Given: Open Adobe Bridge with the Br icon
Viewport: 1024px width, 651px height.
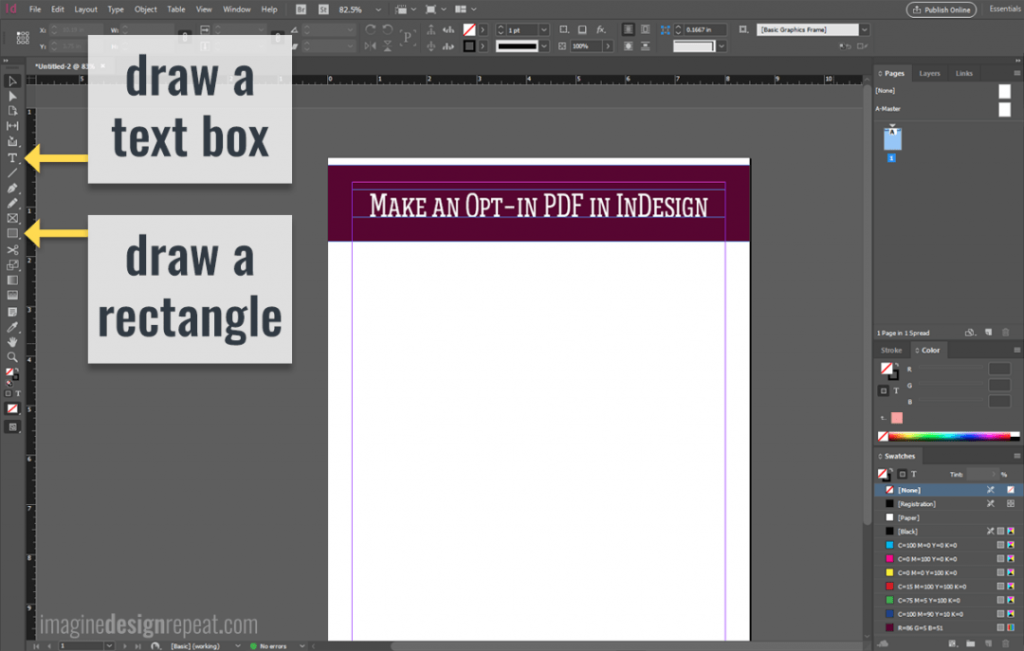Looking at the screenshot, I should tap(299, 9).
